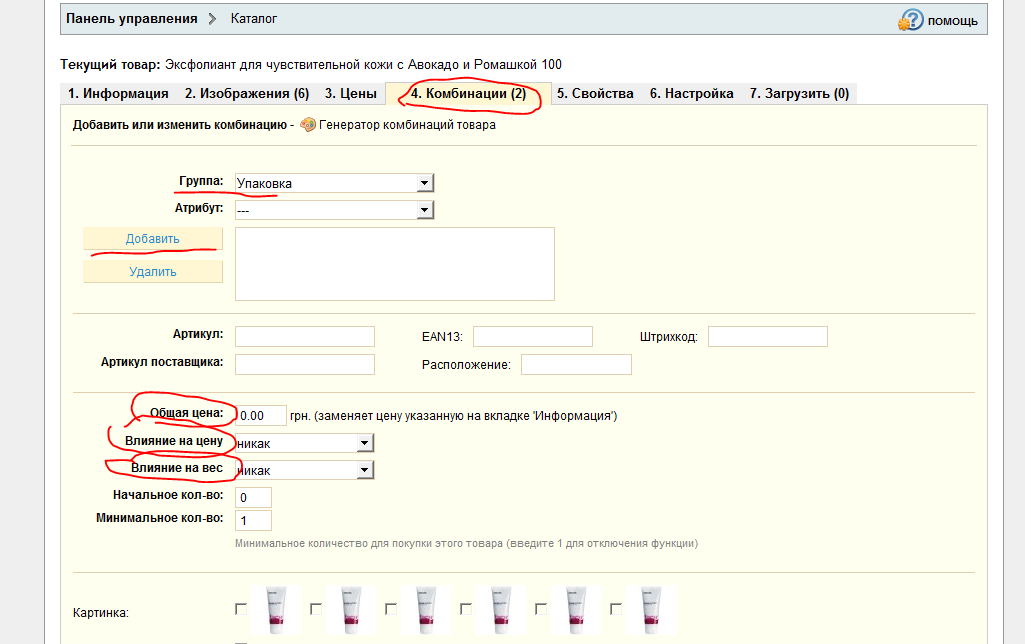This screenshot has height=644, width=1025.
Task: Click into the EAN13 text field
Action: pyautogui.click(x=532, y=336)
